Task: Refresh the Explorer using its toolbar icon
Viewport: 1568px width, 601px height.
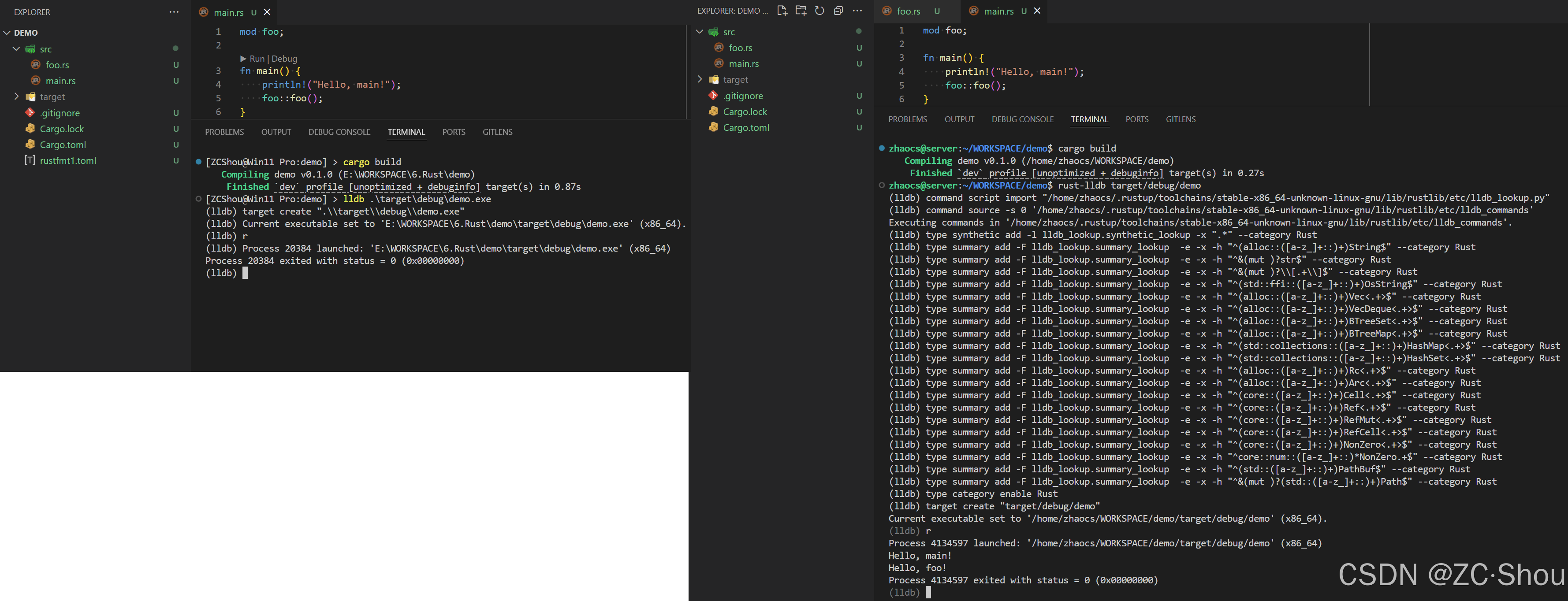Action: pos(819,11)
